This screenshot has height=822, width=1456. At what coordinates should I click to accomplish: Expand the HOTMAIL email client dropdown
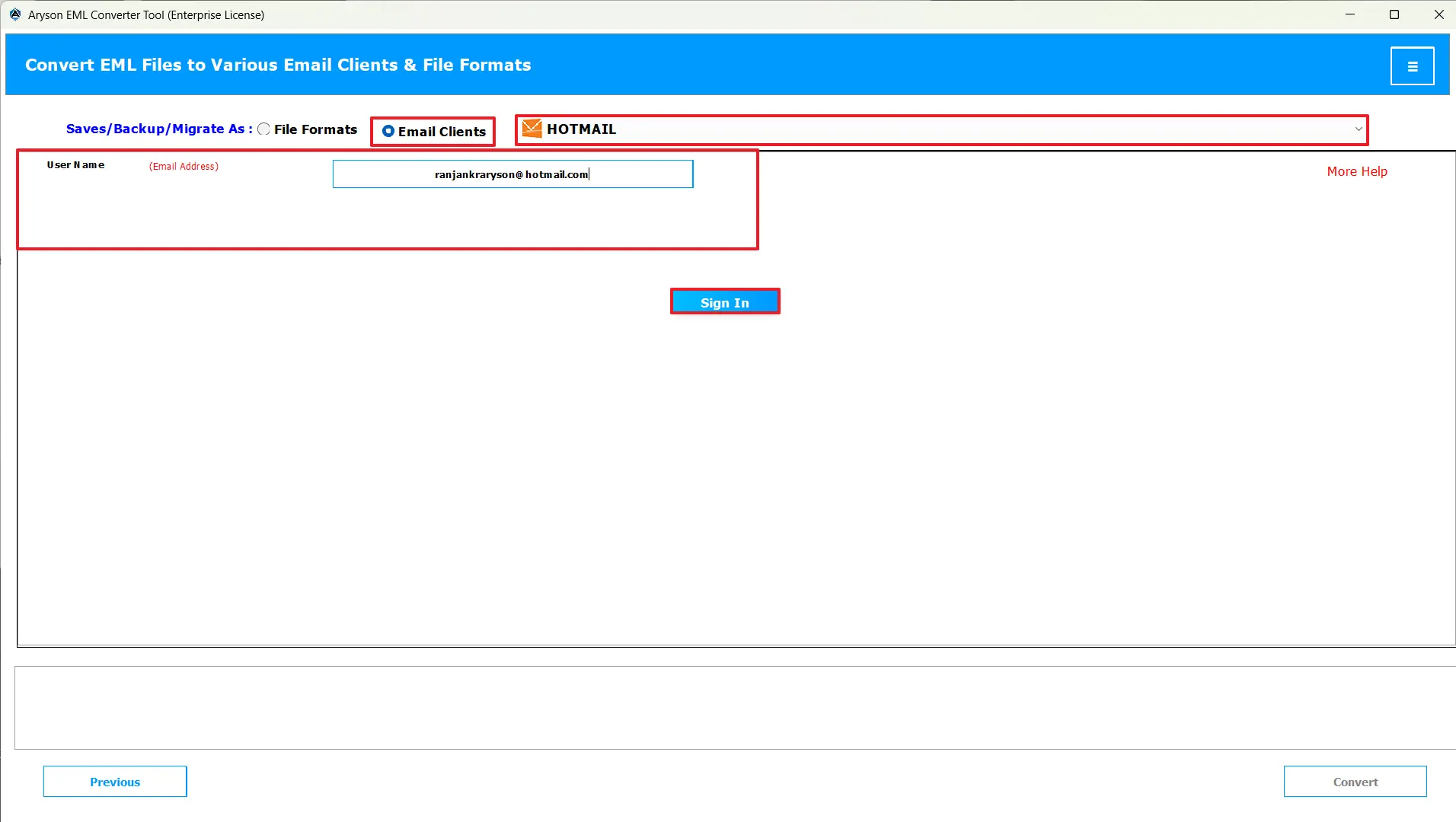coord(1359,129)
